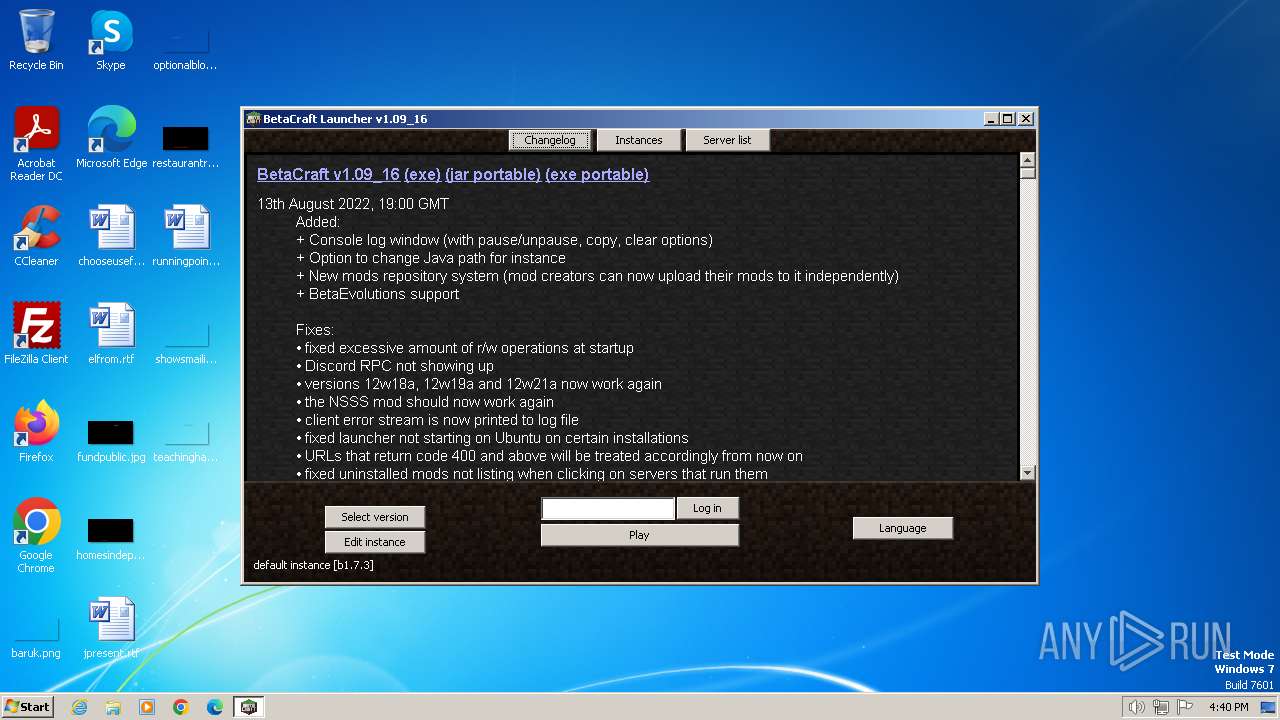Click the changelog scroll down arrow
Image resolution: width=1280 pixels, height=720 pixels.
click(x=1027, y=472)
